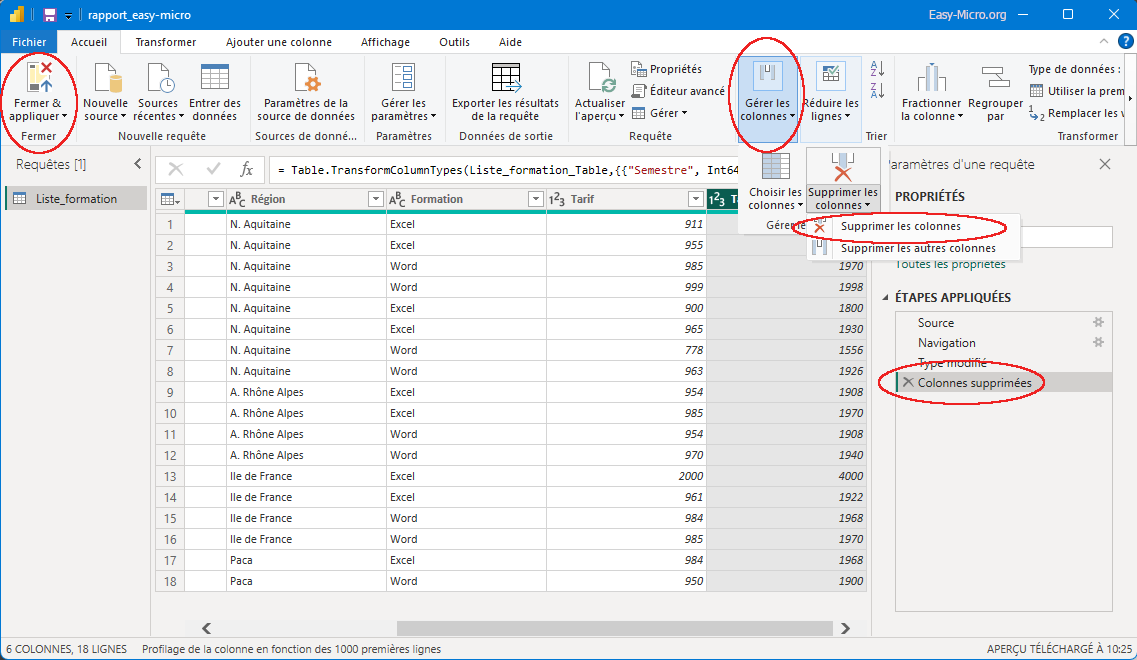Collapse the Requêtes pane with the chevron
The height and width of the screenshot is (660, 1137).
click(138, 164)
